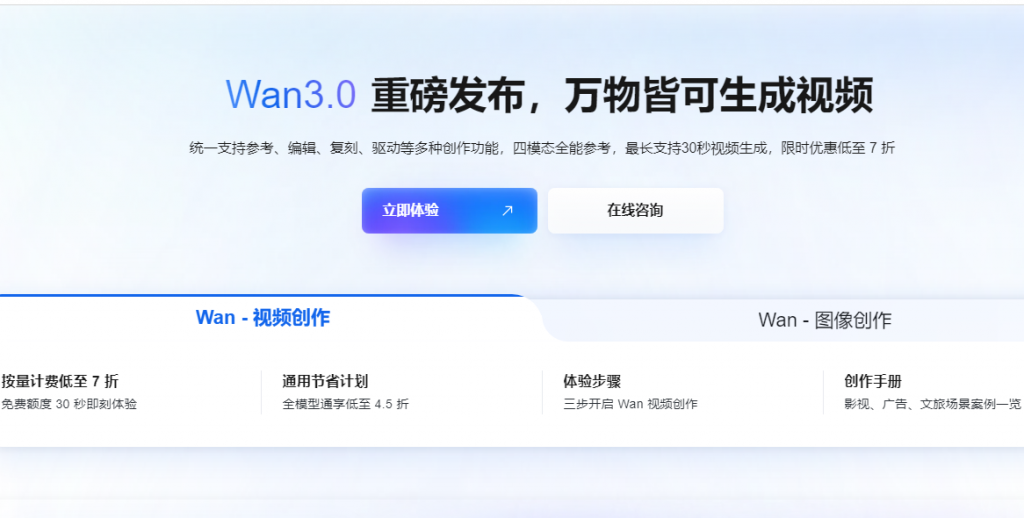
Task: Click 全模型通享低至 4.5 折 description
Action: click(345, 404)
